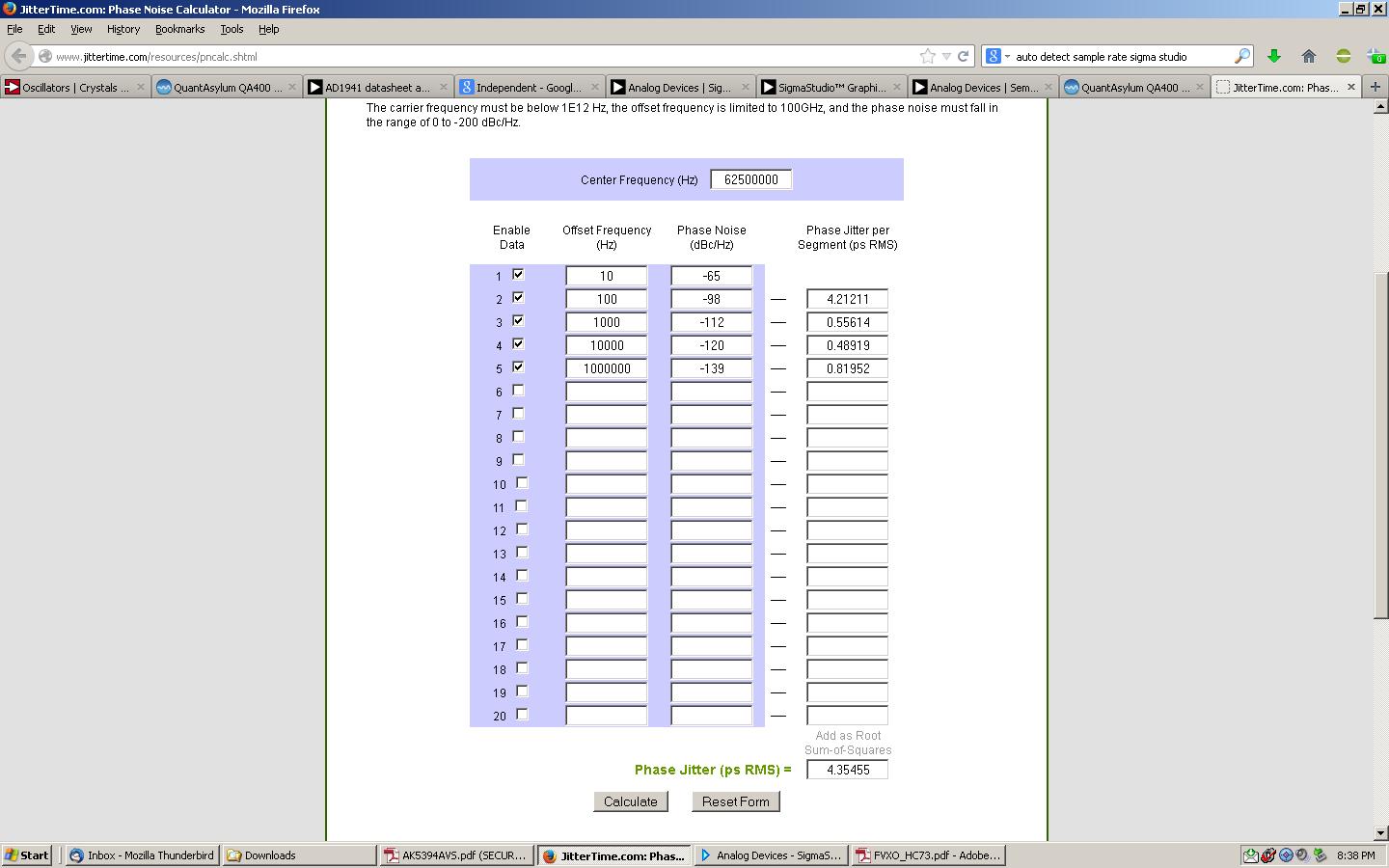Switch to the AD1941 datasheet tab
The image size is (1389, 868).
378,87
